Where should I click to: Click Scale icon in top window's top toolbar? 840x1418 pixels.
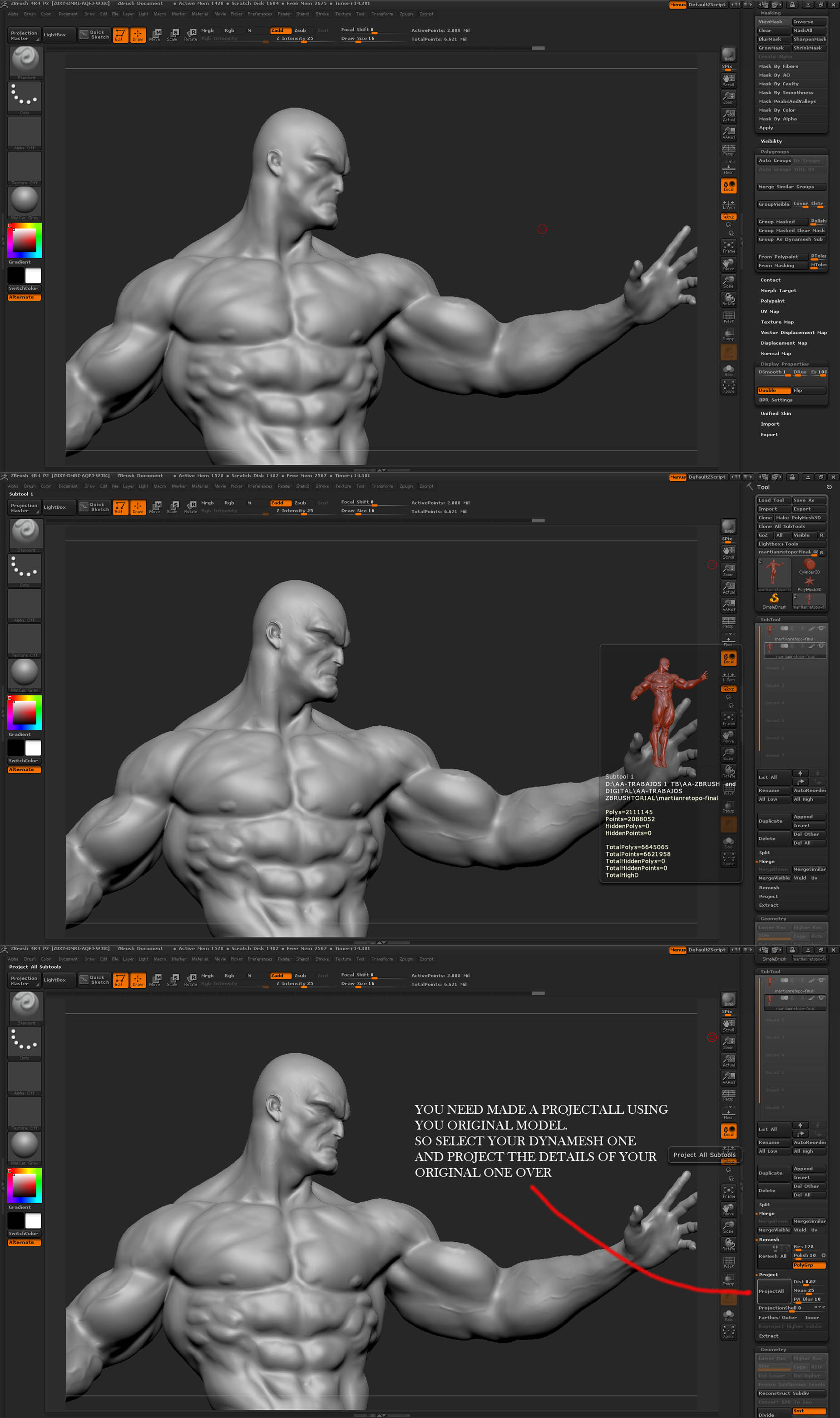tap(173, 35)
